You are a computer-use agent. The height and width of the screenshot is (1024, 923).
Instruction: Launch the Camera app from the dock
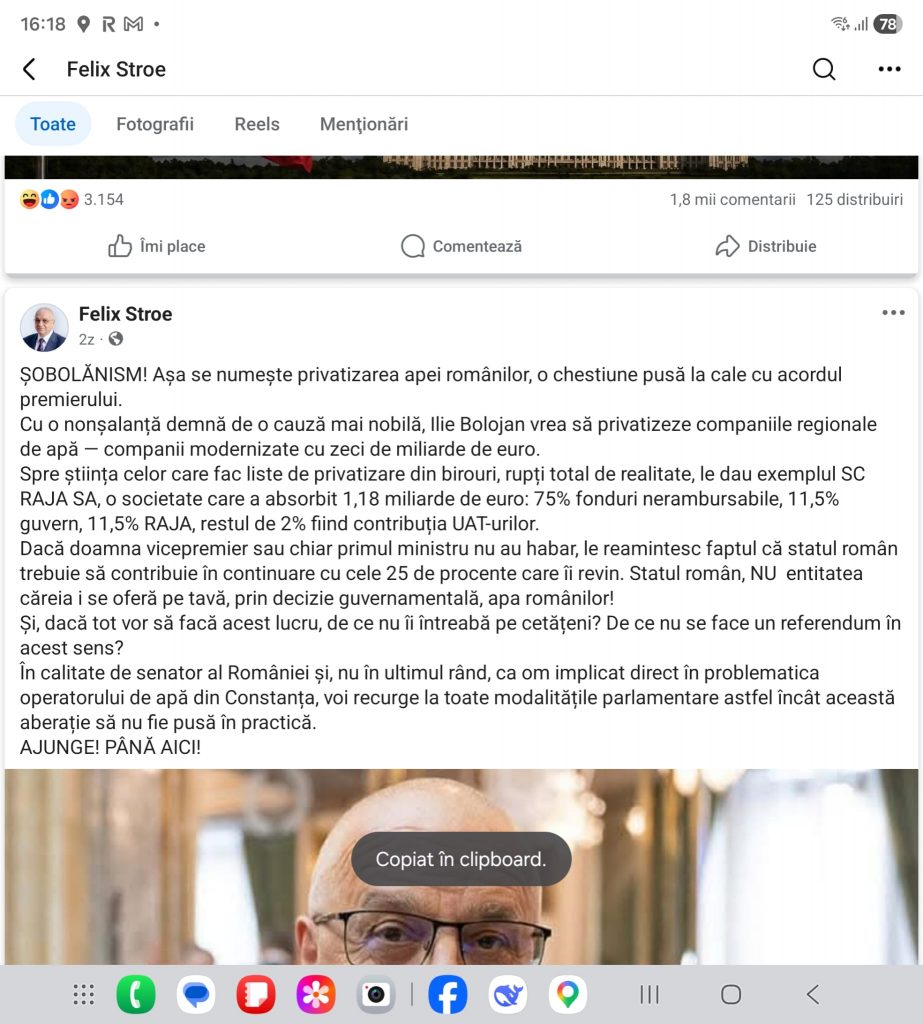pyautogui.click(x=376, y=995)
